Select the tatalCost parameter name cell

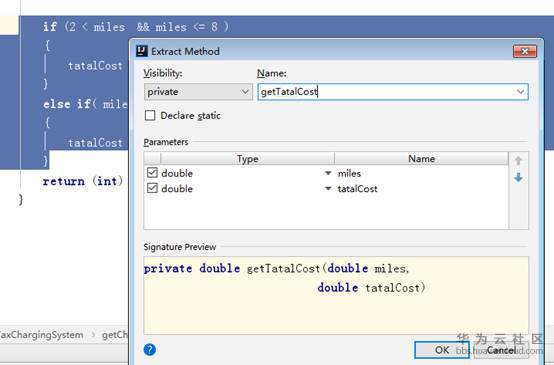[421, 189]
